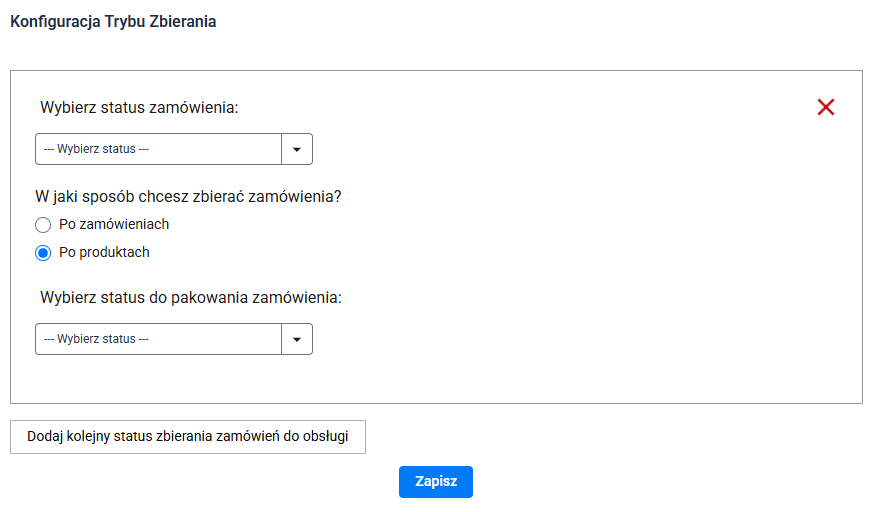Delete this collection status via the cross icon
The image size is (873, 512).
(x=826, y=107)
